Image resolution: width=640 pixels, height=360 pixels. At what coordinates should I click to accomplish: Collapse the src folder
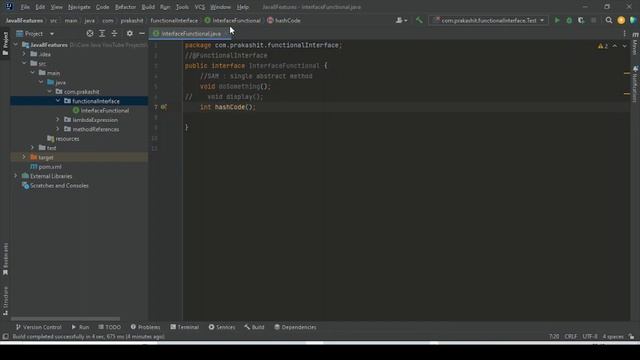(24, 63)
